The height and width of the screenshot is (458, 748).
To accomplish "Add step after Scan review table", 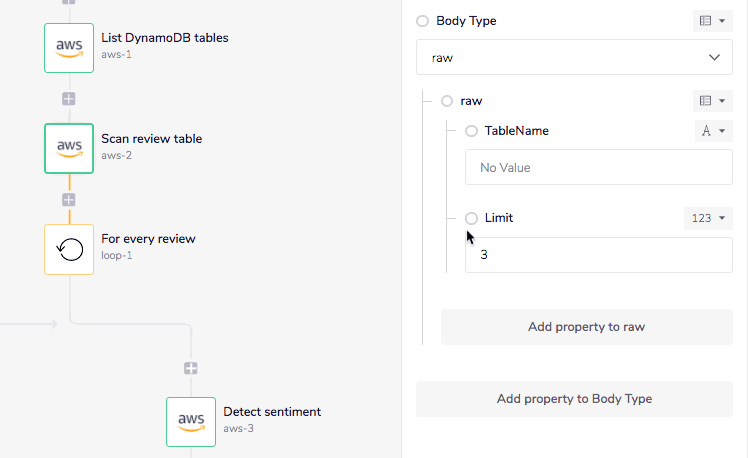I will click(x=69, y=199).
